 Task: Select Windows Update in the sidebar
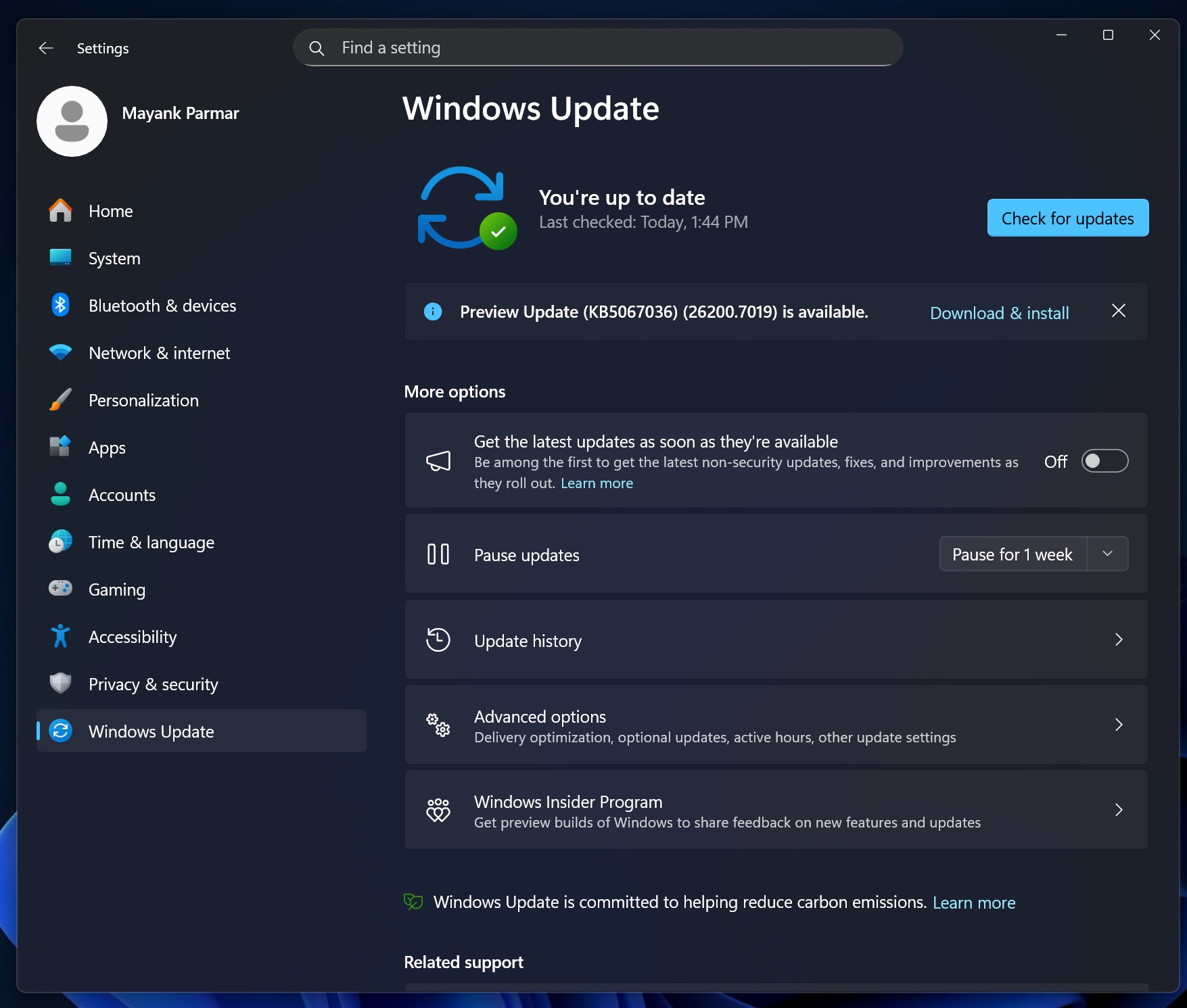151,731
